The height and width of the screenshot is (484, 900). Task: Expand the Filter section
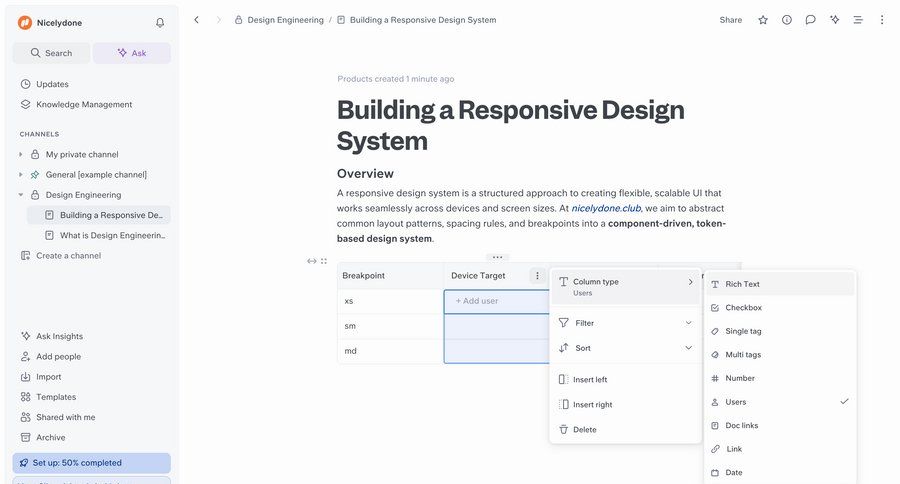tap(624, 323)
